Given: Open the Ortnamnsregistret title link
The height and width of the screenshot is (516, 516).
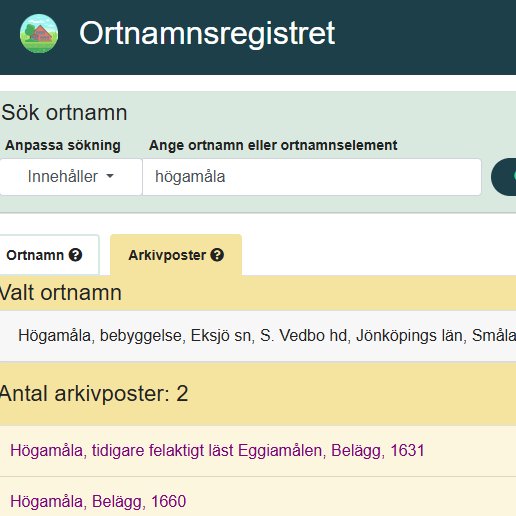Looking at the screenshot, I should pos(207,33).
